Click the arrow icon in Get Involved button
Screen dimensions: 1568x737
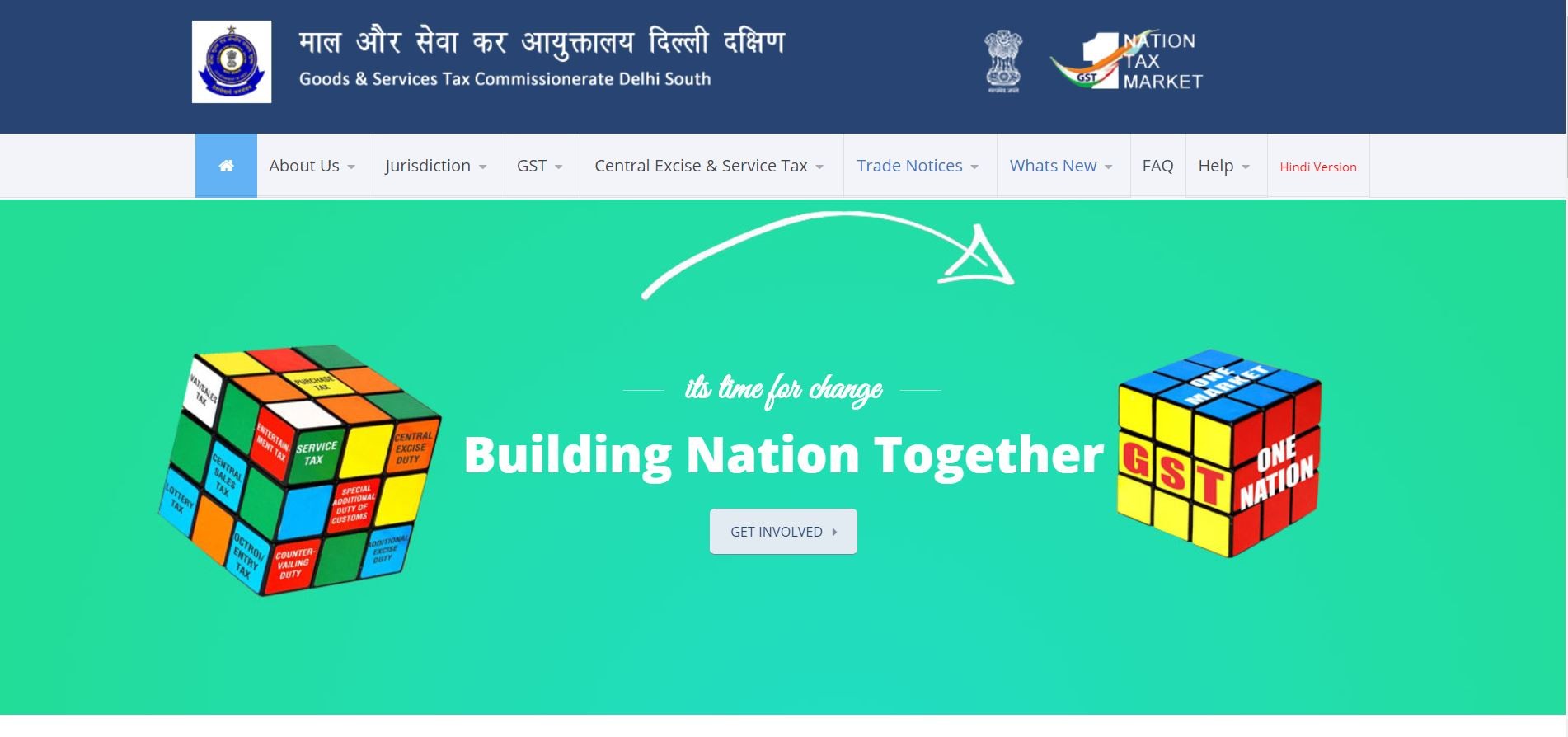coord(834,532)
